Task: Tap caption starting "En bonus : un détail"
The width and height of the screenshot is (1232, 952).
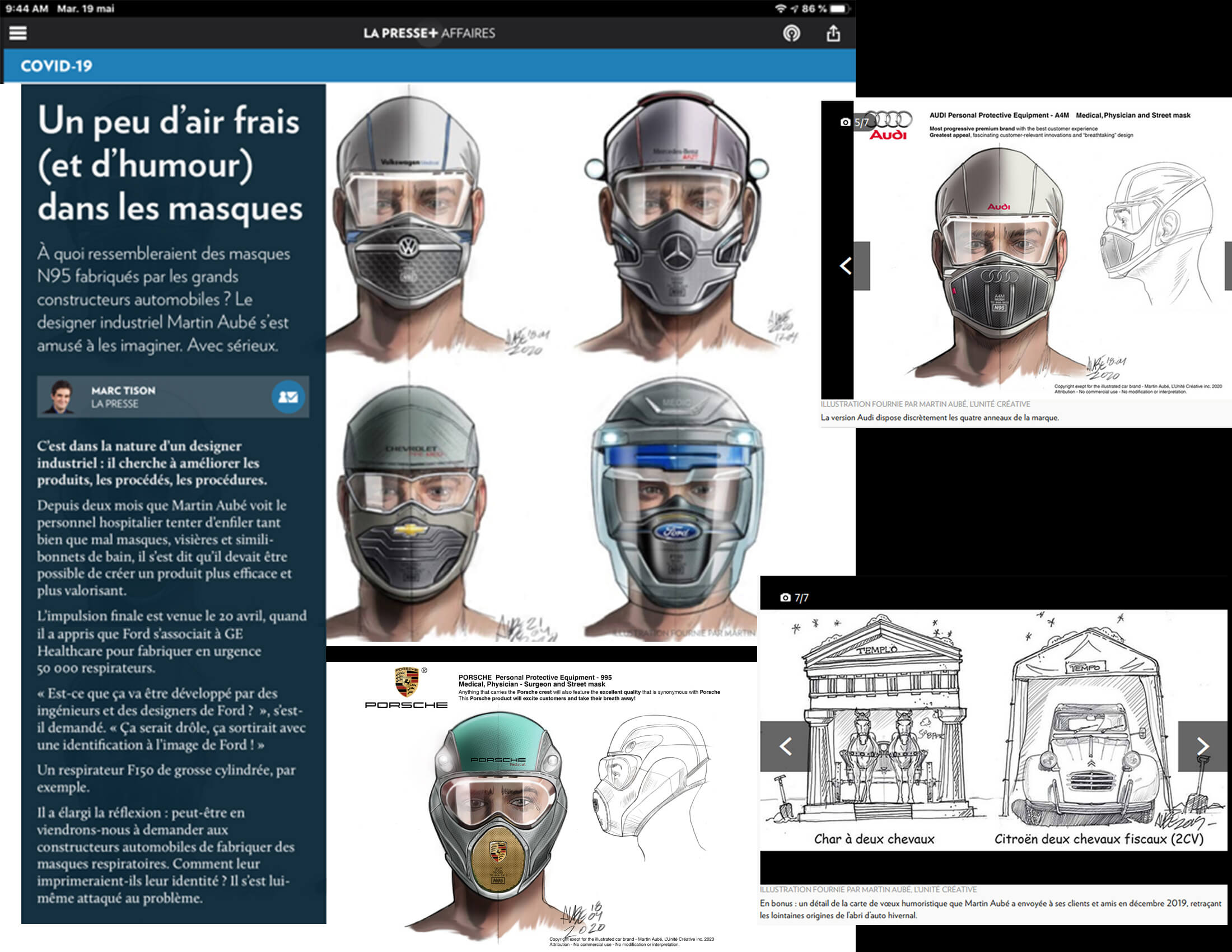Action: 990,909
